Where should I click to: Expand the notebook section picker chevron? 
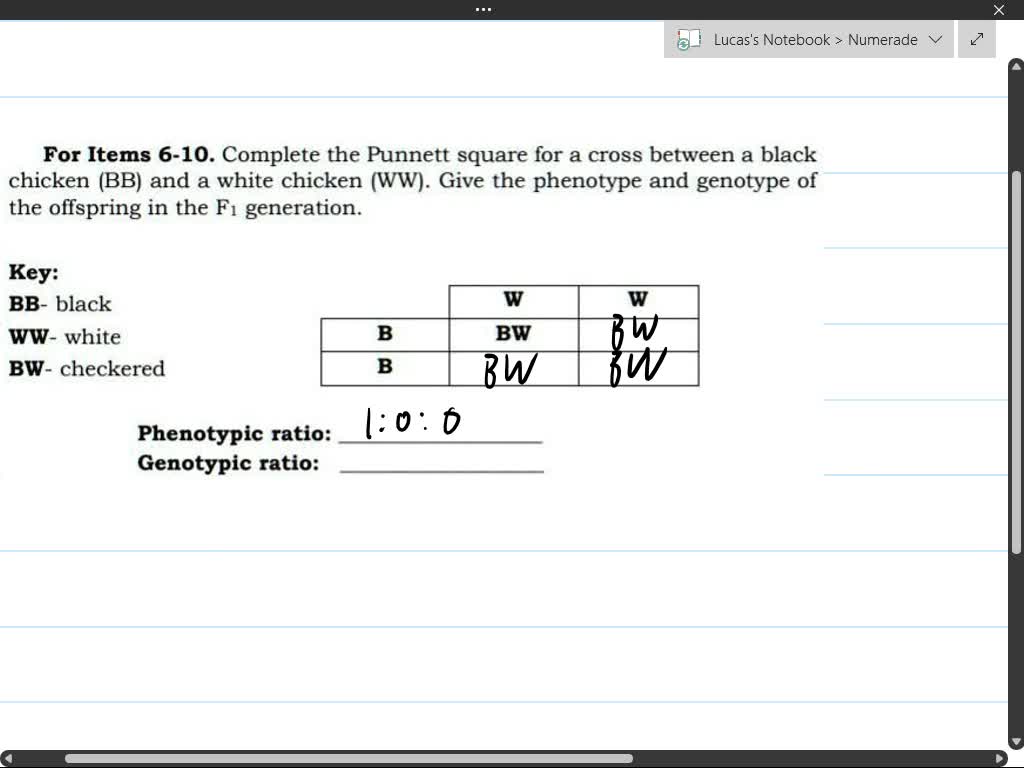pyautogui.click(x=935, y=40)
